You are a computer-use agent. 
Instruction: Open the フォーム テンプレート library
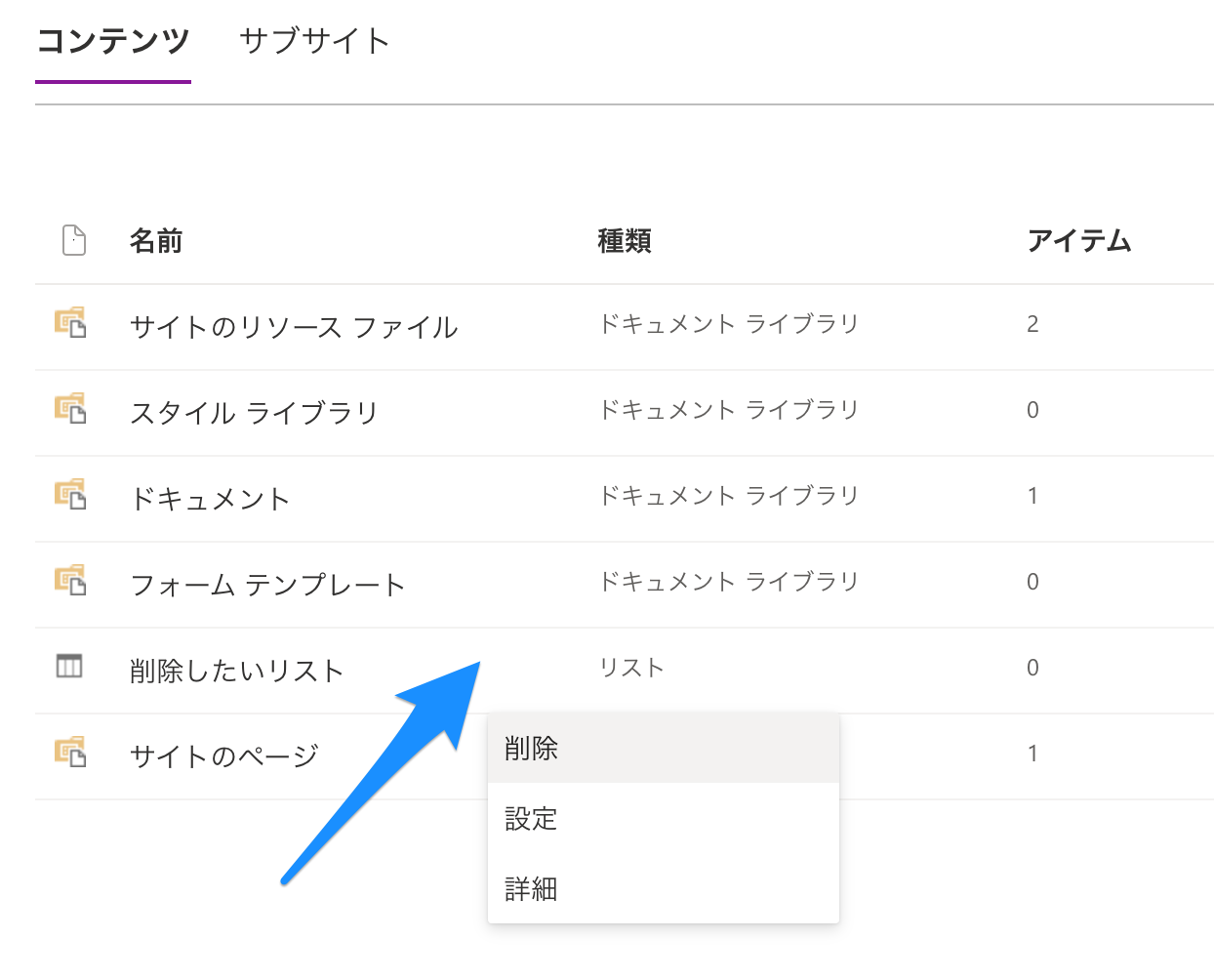pyautogui.click(x=267, y=585)
